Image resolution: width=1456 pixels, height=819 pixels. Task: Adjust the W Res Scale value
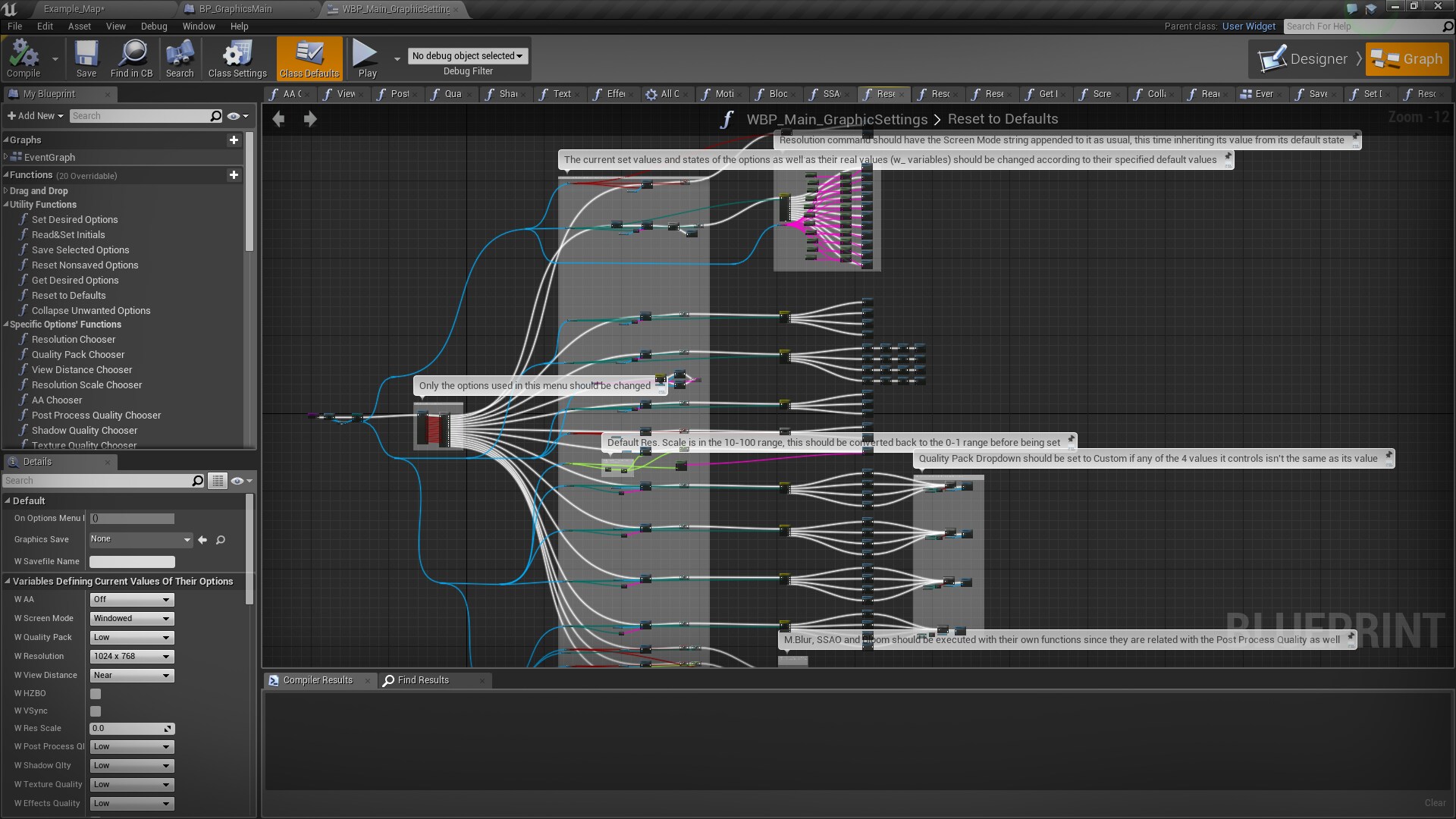pyautogui.click(x=130, y=728)
